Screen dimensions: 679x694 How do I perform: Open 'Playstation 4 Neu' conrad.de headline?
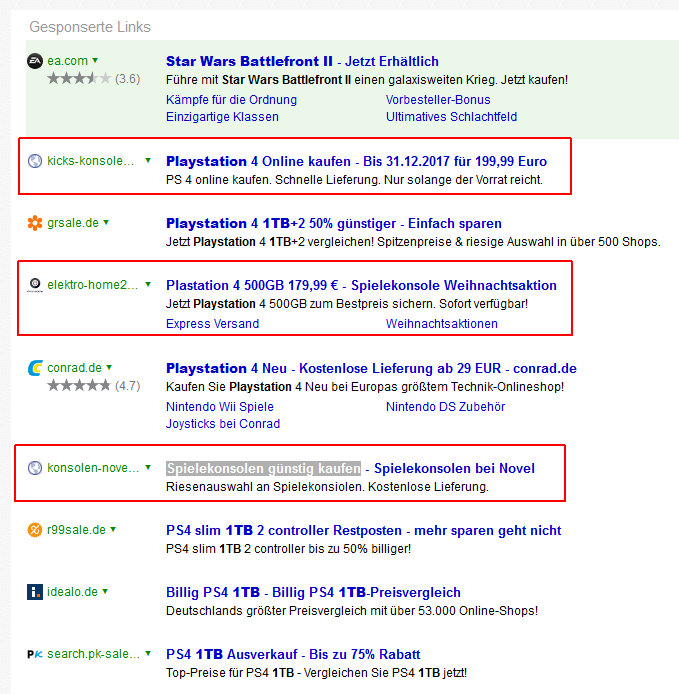point(371,368)
